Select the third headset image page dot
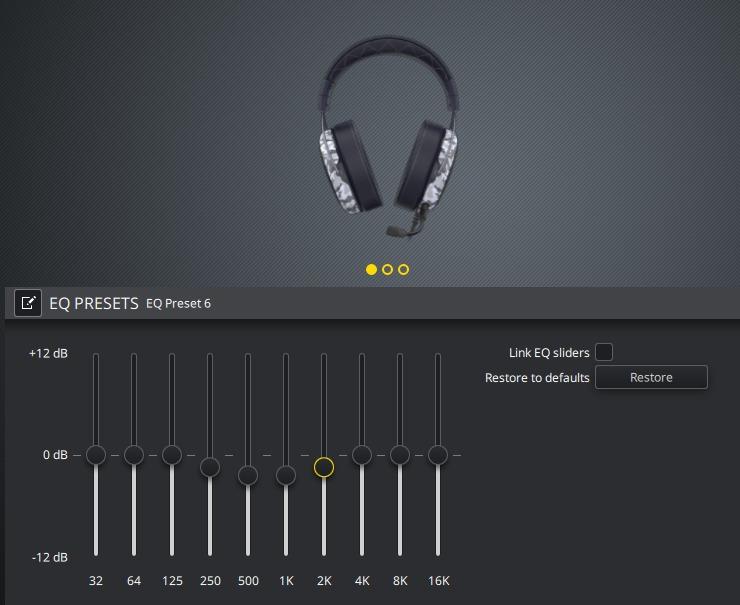 pyautogui.click(x=404, y=269)
